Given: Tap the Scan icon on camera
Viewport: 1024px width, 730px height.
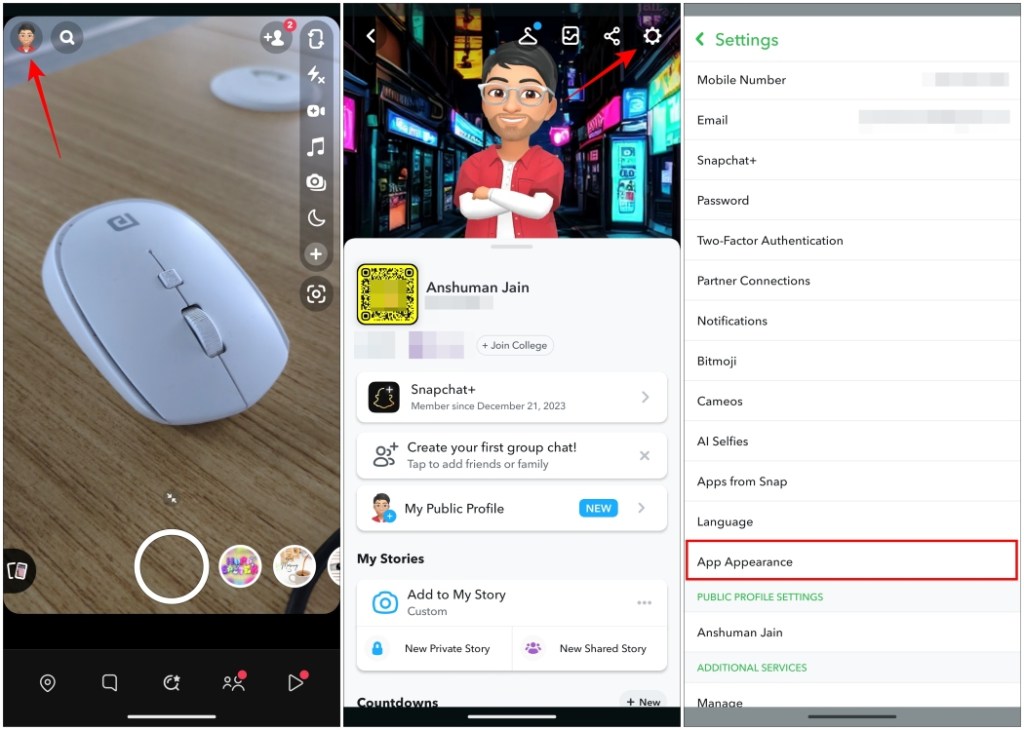Looking at the screenshot, I should click(x=316, y=294).
